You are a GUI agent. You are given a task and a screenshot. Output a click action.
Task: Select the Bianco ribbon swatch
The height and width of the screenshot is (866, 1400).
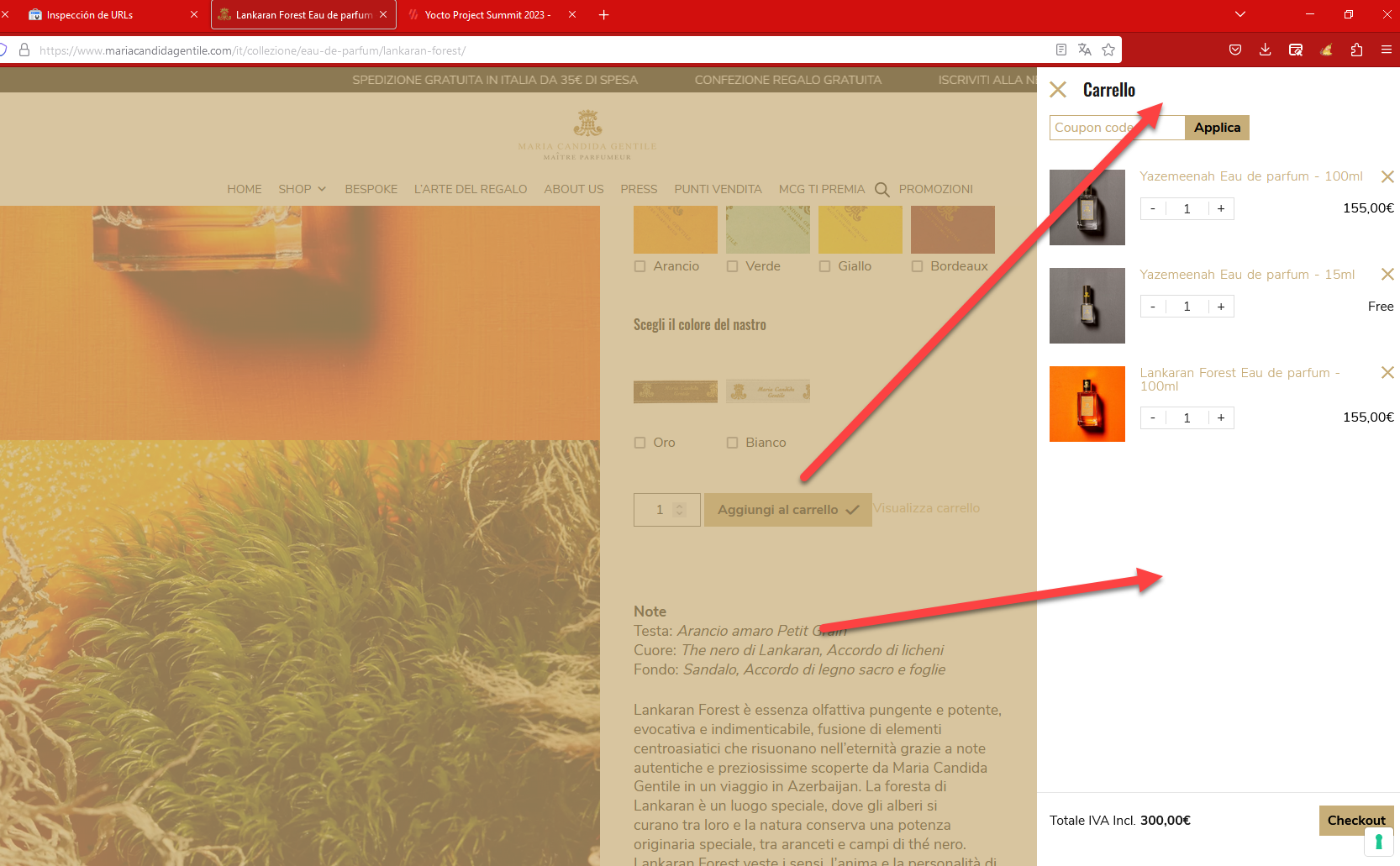click(768, 391)
